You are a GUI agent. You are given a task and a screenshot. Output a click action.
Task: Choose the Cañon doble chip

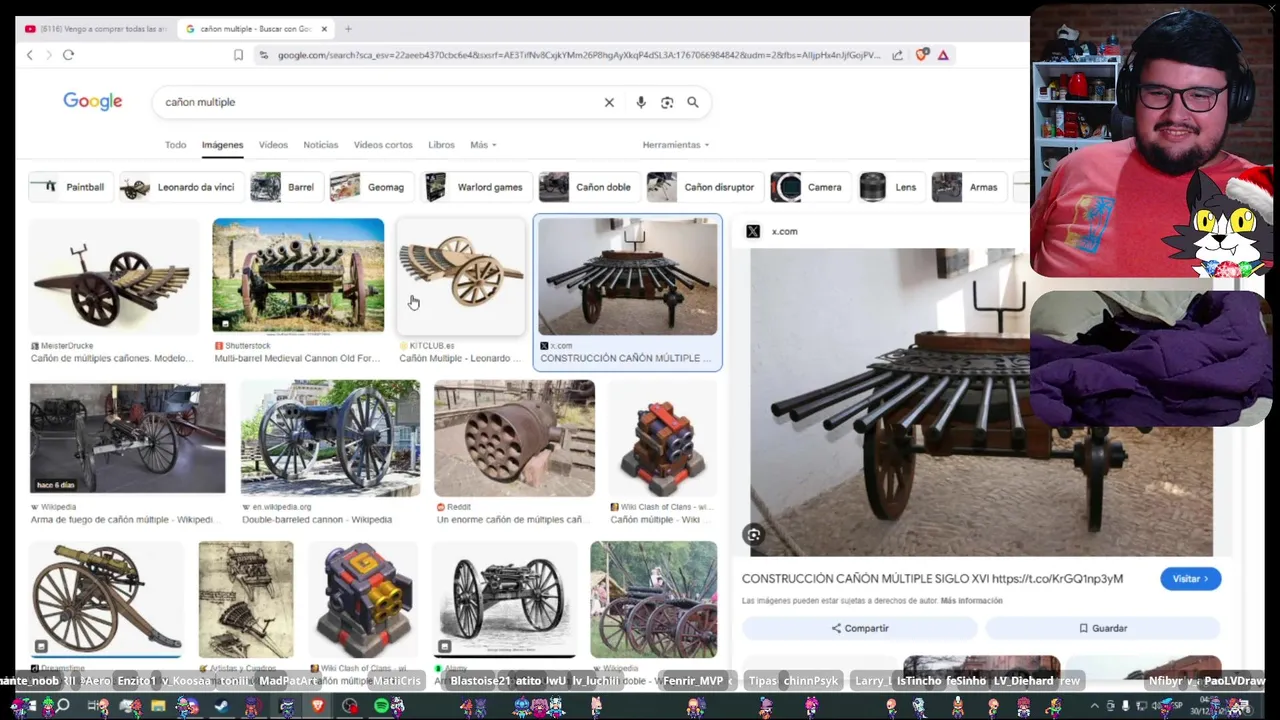(x=589, y=187)
